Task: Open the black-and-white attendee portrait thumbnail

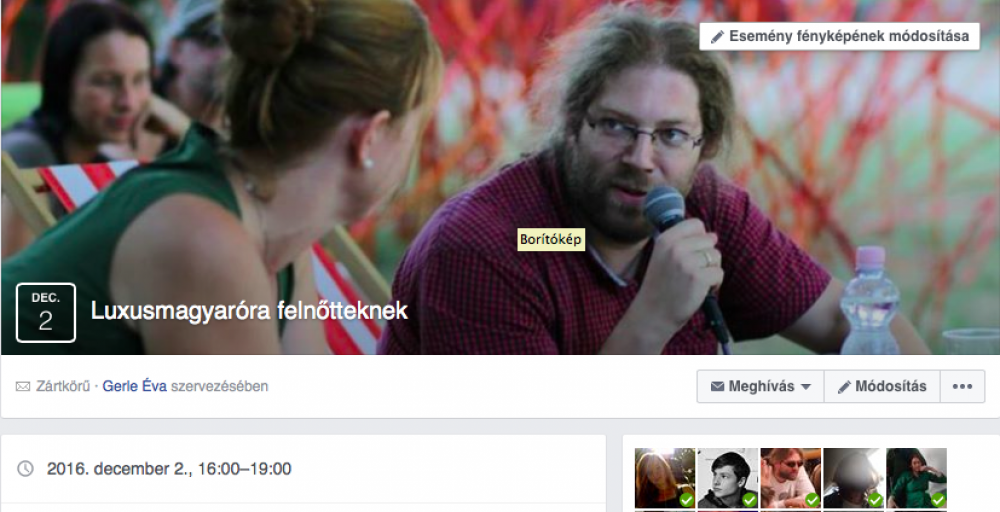Action: coord(728,478)
